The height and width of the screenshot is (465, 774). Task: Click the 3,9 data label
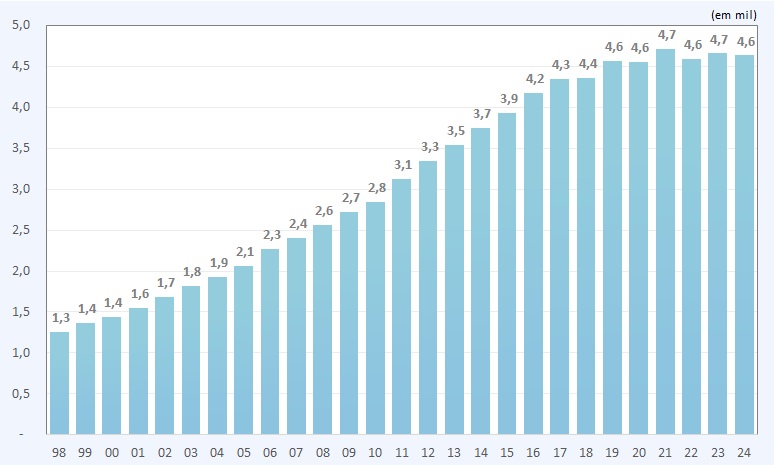(509, 99)
